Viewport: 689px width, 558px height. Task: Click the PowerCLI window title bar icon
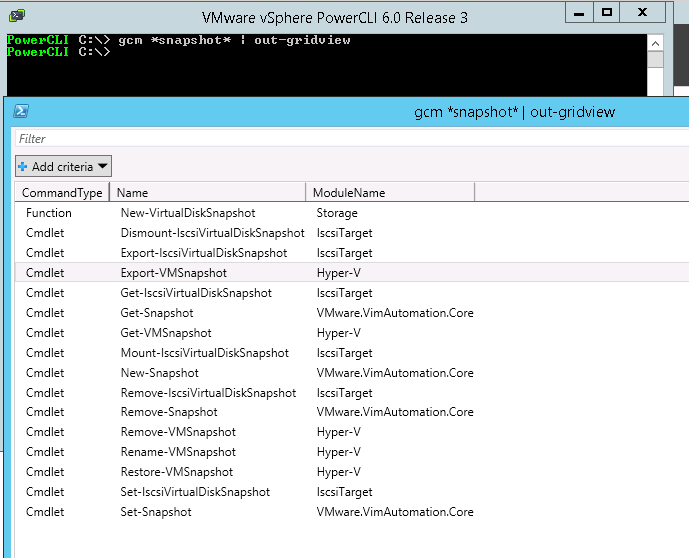click(x=17, y=16)
